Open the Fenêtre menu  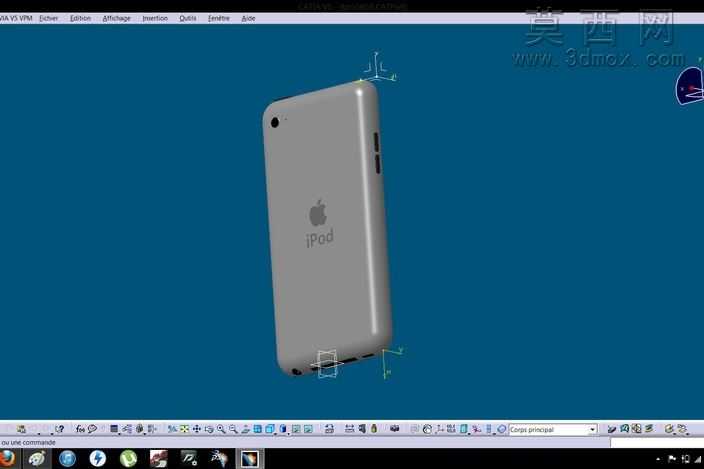(x=219, y=18)
